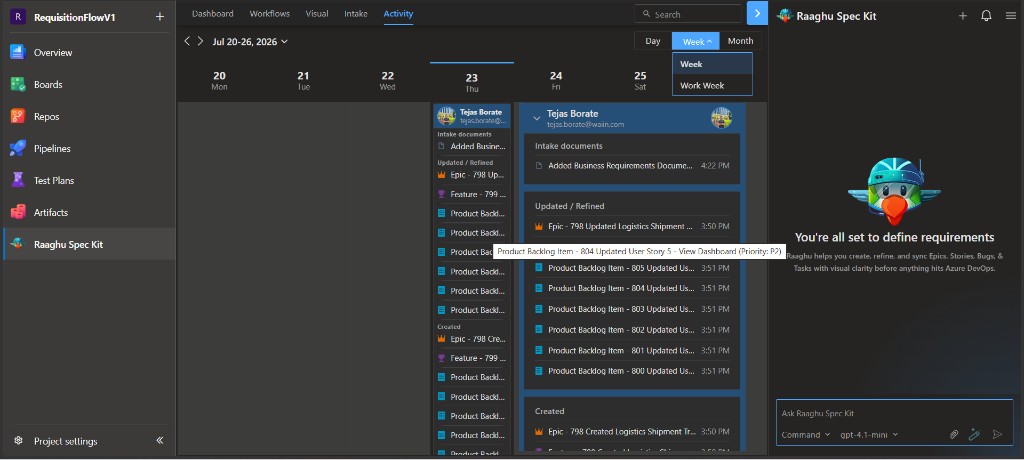1024x460 pixels.
Task: Open the hamburger menu in Raaghu panel
Action: pyautogui.click(x=1010, y=16)
